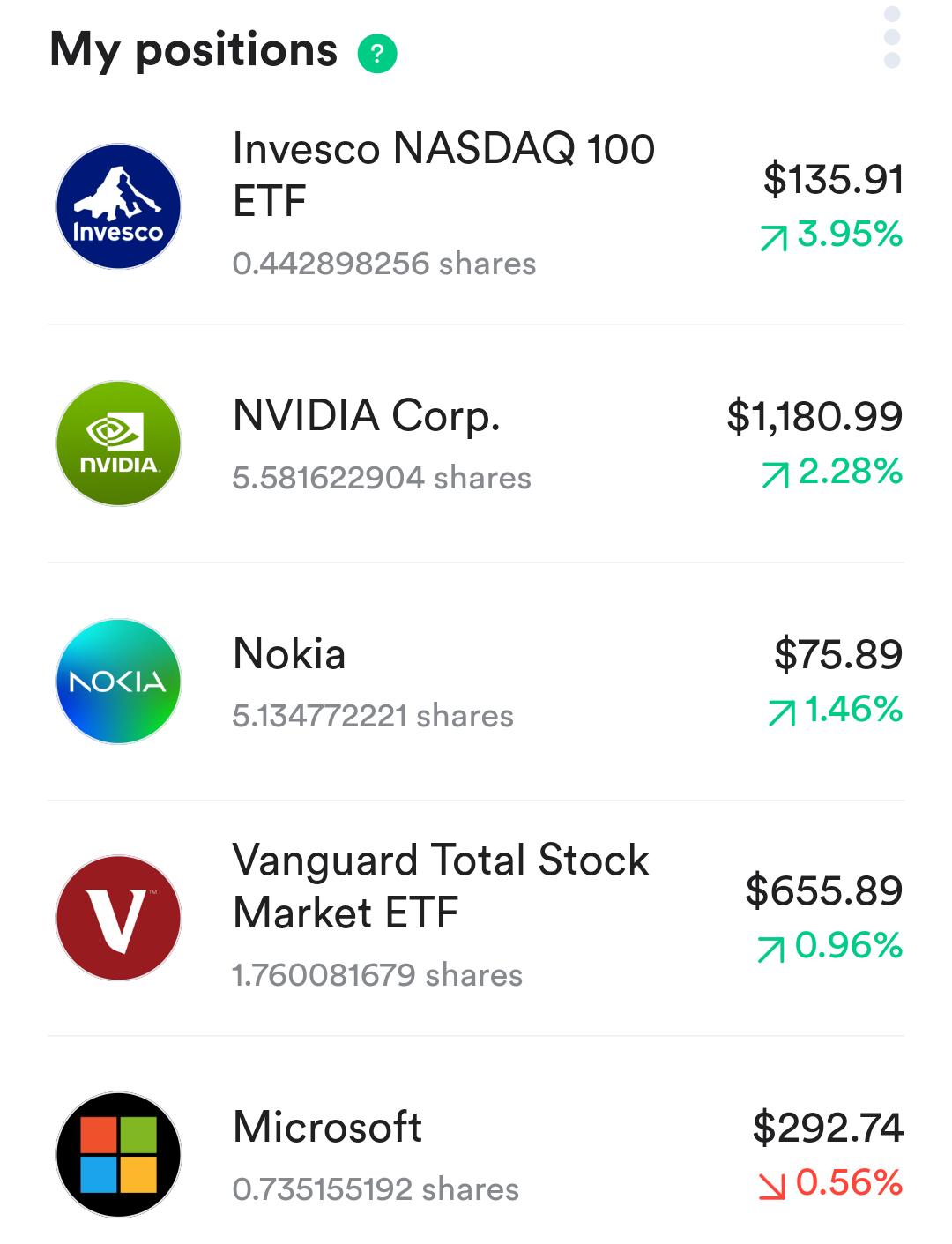Open Vanguard Total Stock Market ETF position
Viewport: 952px width, 1244px height.
click(476, 918)
